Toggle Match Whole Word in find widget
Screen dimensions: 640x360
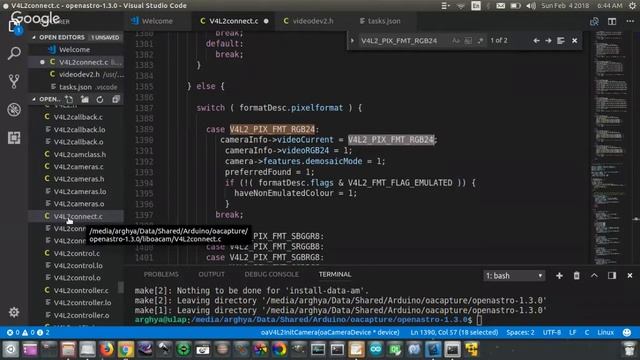468,40
